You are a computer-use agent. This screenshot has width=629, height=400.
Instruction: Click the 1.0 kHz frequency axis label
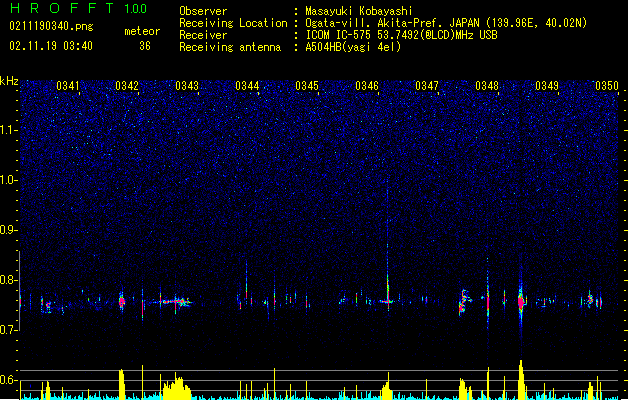9,180
